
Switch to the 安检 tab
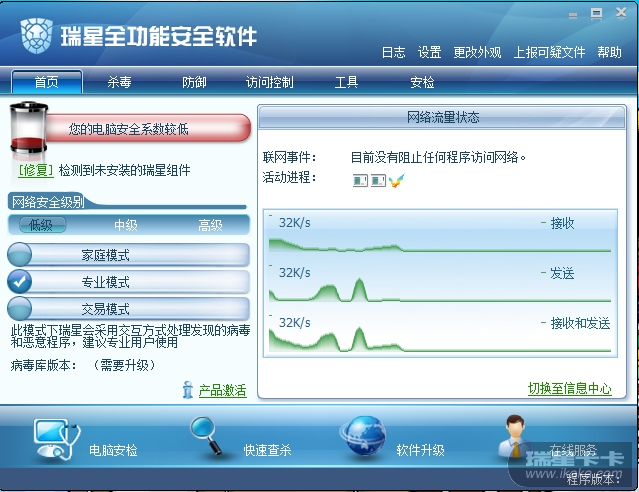point(422,82)
